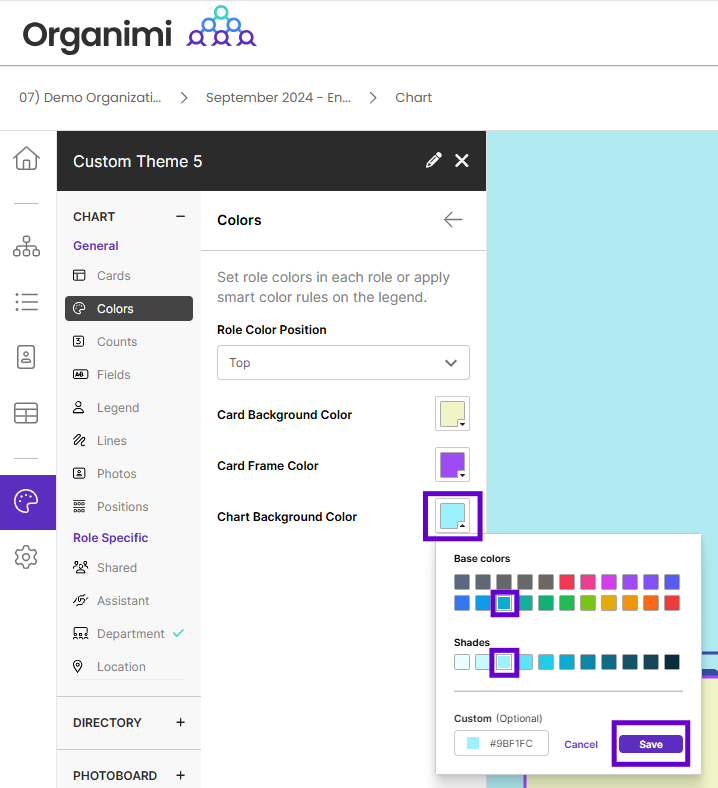718x788 pixels.
Task: Collapse the CHART section
Action: tap(180, 216)
